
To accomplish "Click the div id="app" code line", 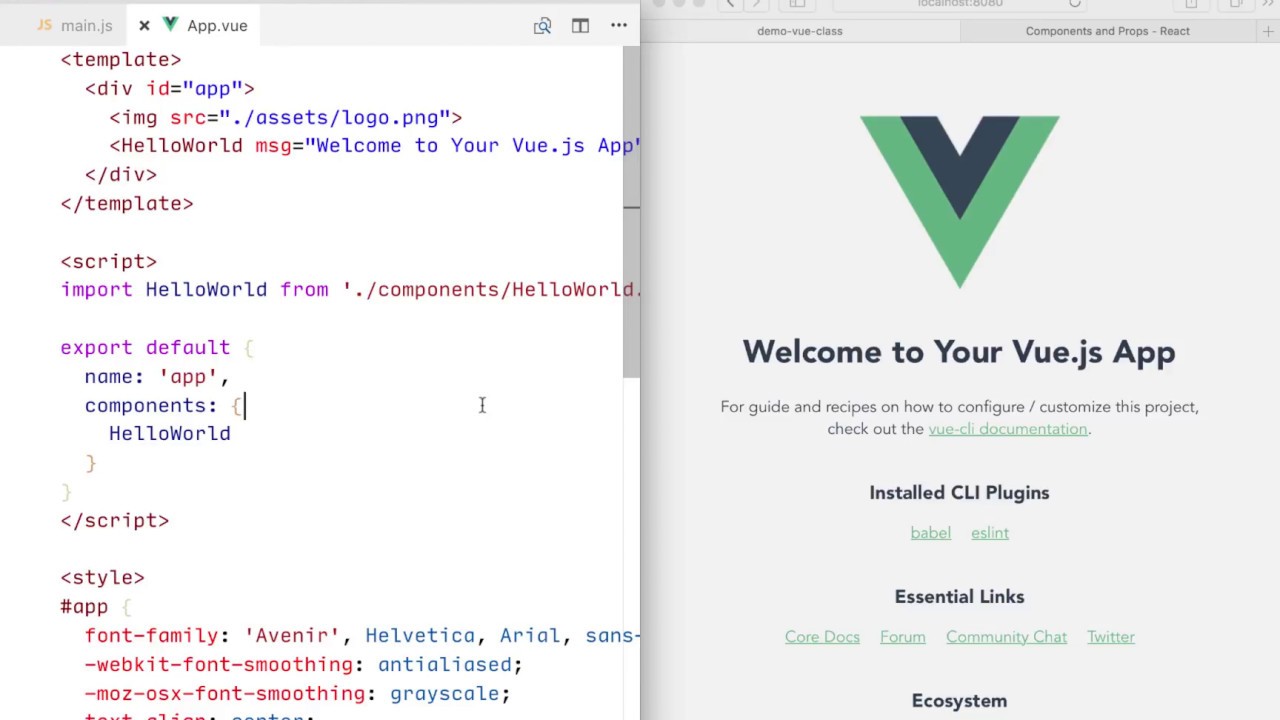I will click(169, 89).
